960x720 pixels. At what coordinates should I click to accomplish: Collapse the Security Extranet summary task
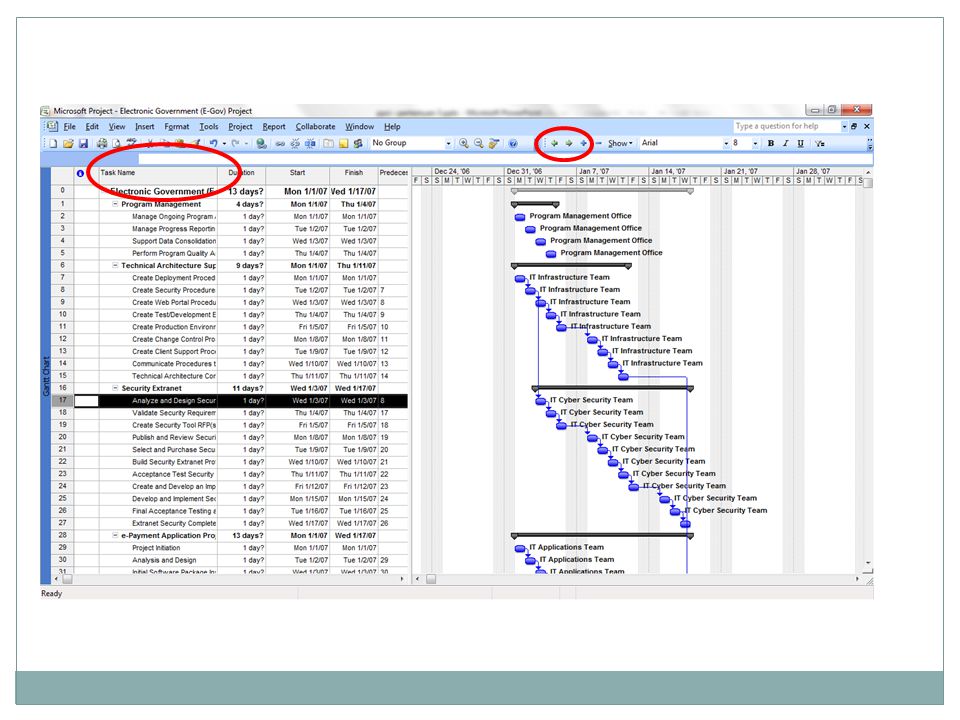114,388
